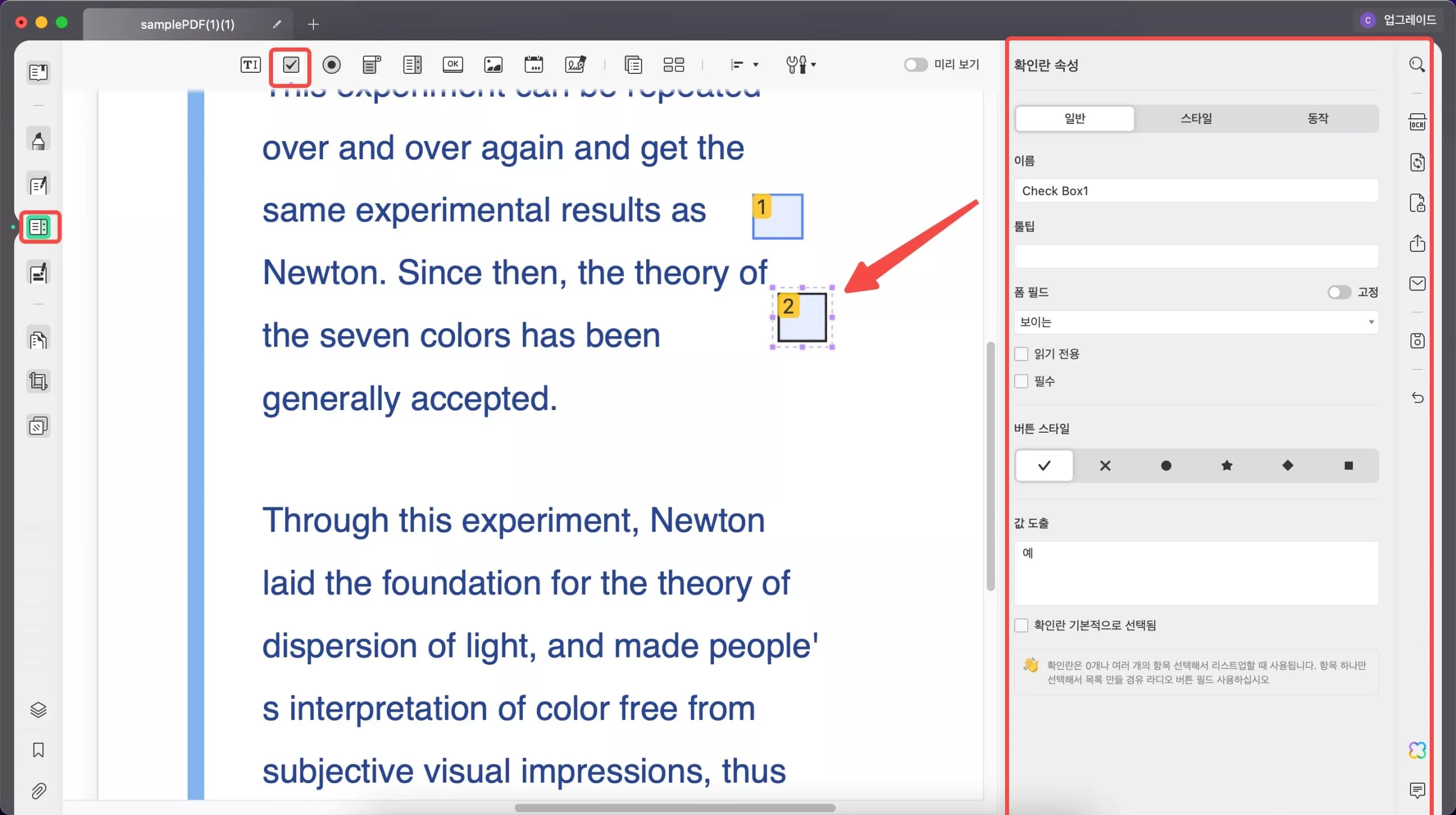The width and height of the screenshot is (1456, 815).
Task: Select the Image Field tool
Action: (493, 65)
